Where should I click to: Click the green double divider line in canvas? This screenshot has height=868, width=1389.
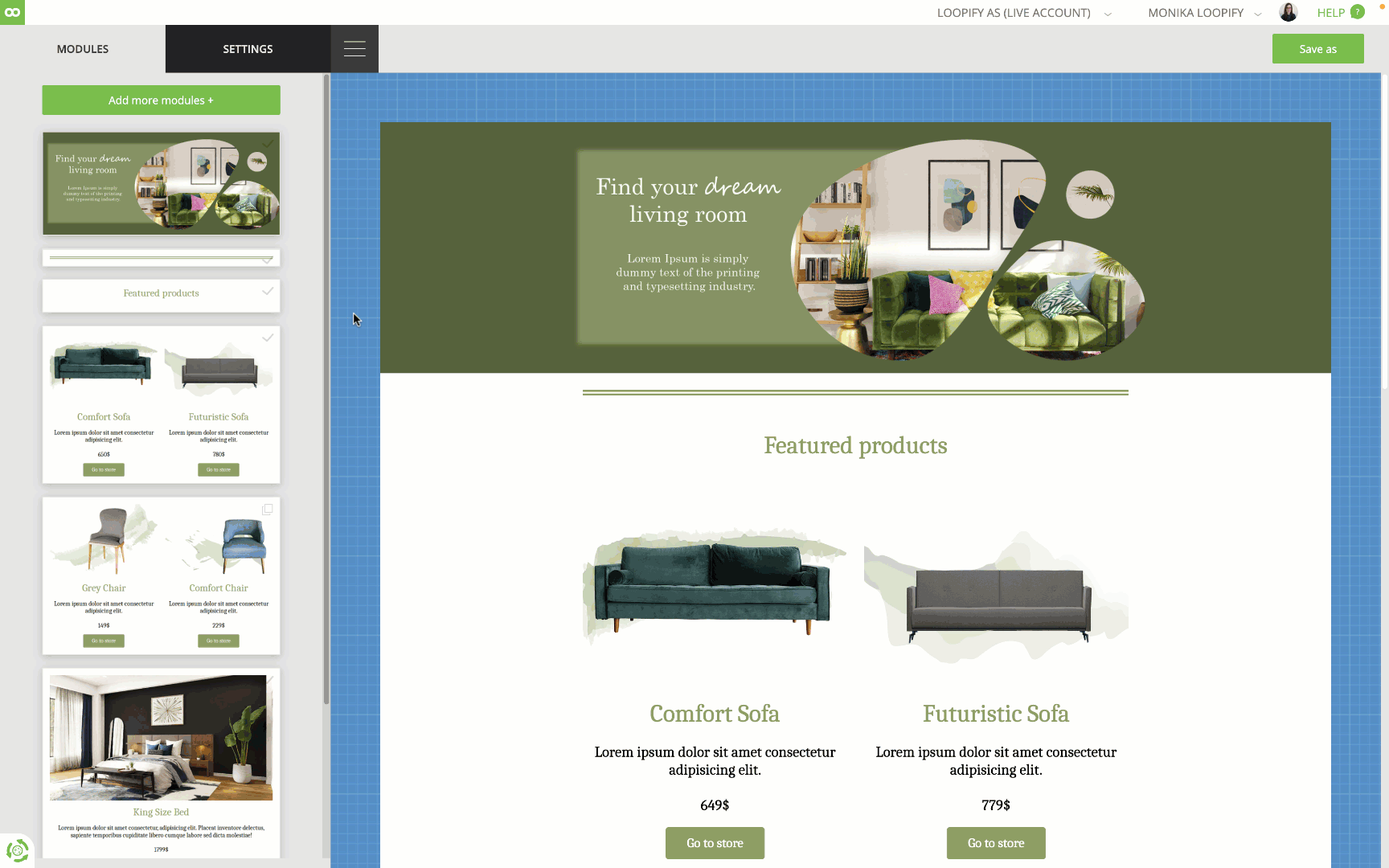(855, 392)
